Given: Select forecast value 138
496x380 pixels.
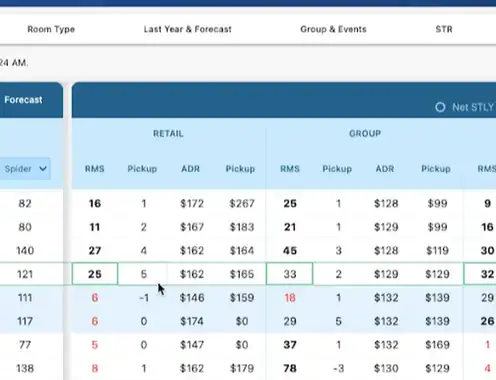Looking at the screenshot, I should click(25, 368).
